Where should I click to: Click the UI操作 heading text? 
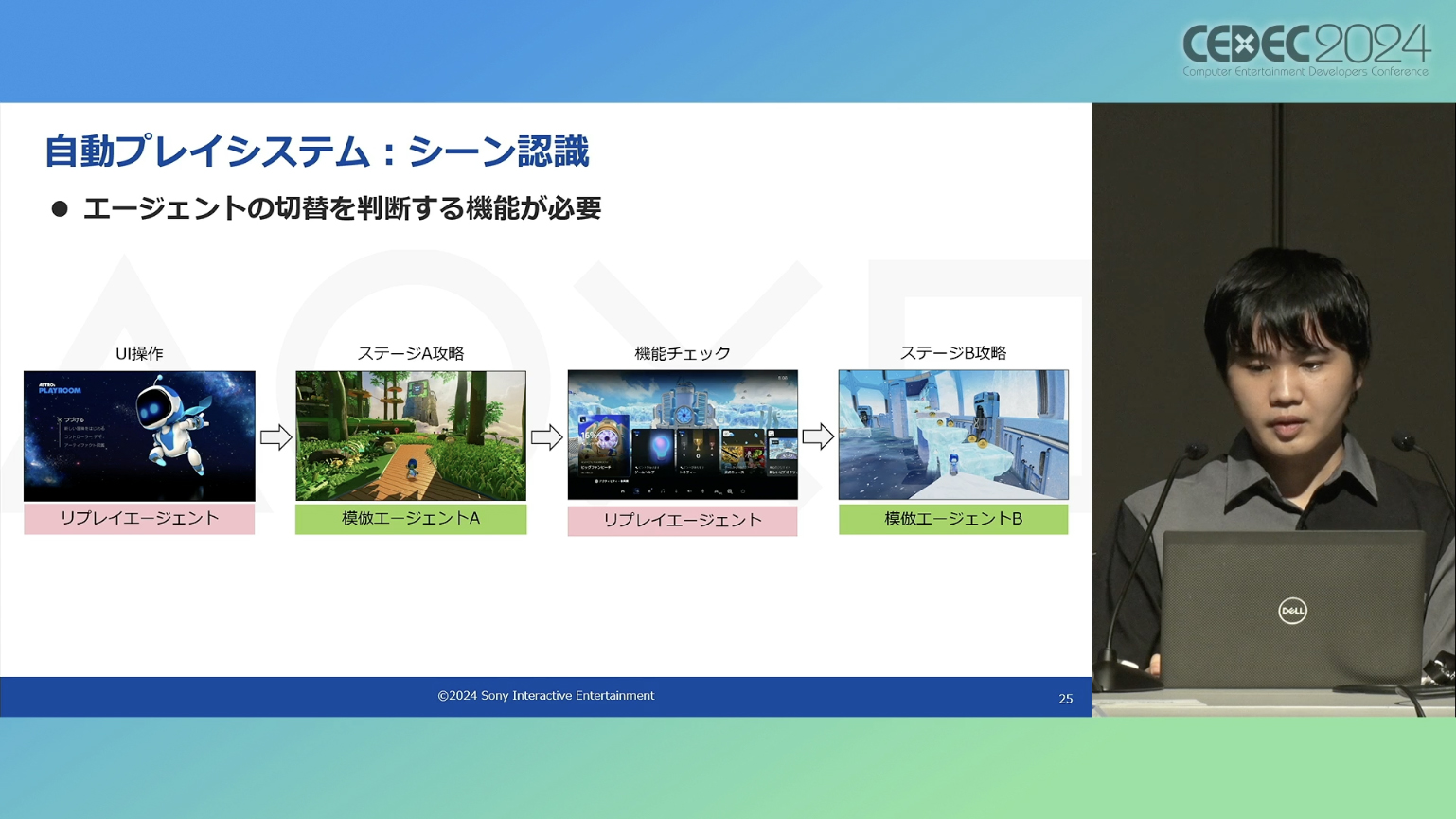[139, 354]
